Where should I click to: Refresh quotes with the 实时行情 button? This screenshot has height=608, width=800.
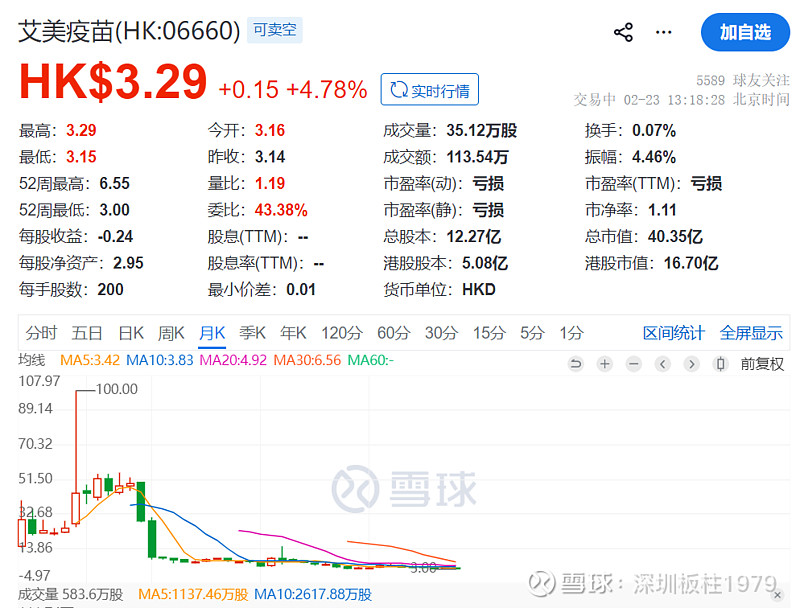430,89
